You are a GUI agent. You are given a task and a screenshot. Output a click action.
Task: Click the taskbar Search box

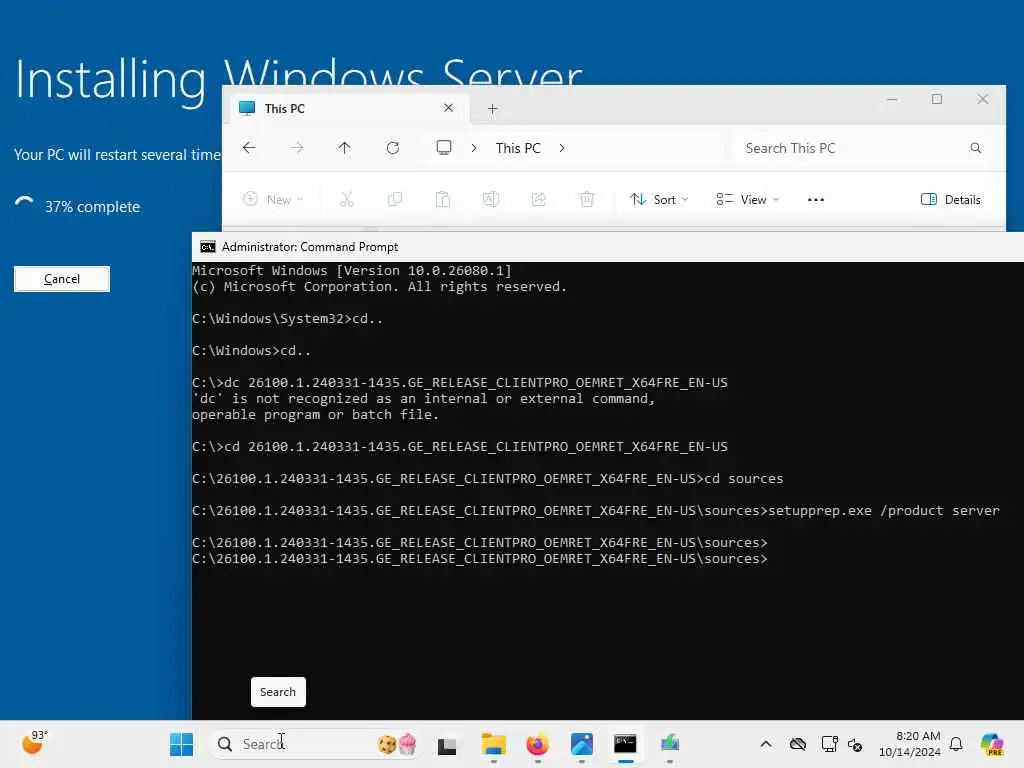(315, 744)
